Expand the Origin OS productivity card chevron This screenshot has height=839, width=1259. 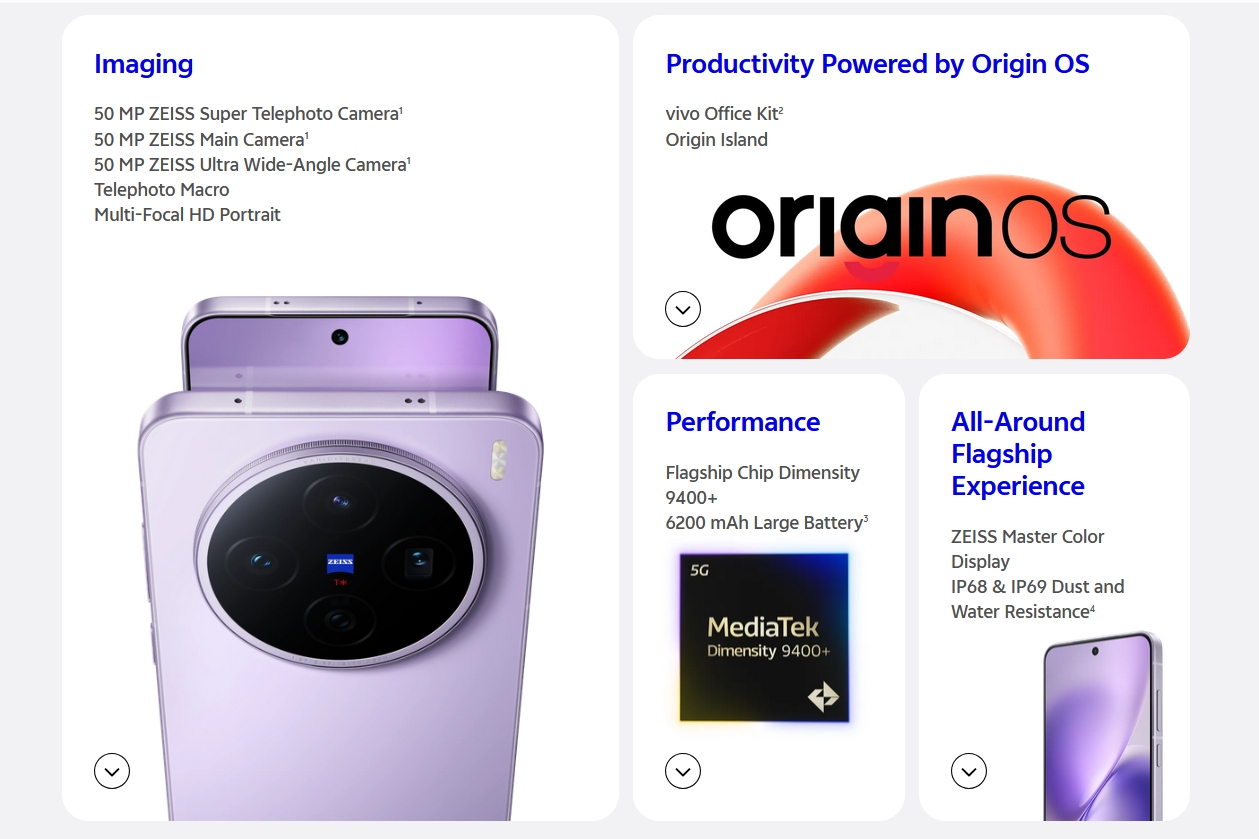coord(683,309)
